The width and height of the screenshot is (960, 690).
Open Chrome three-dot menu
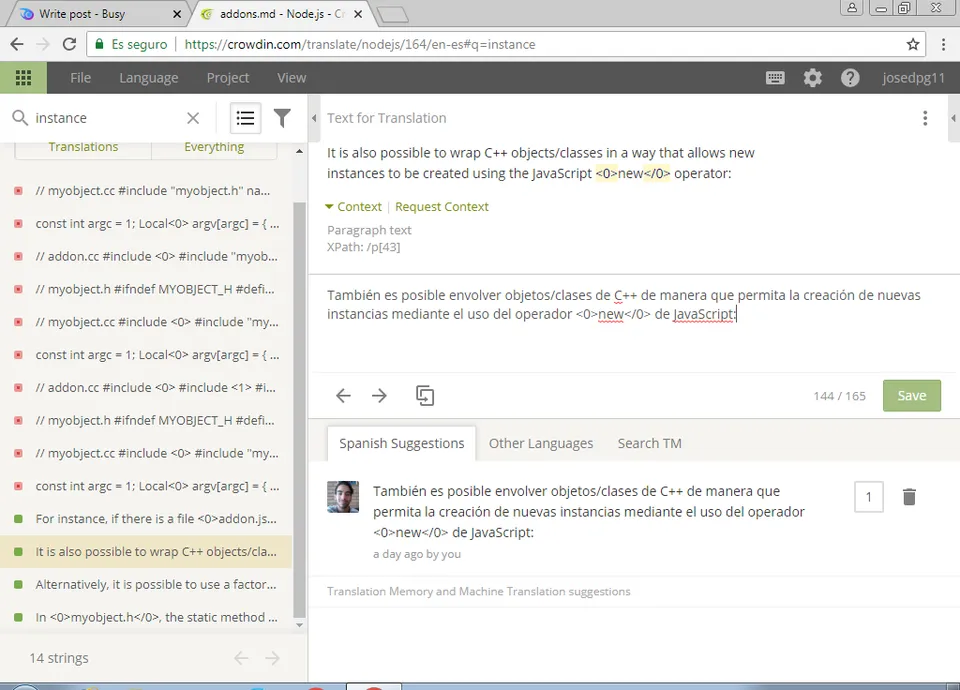(x=943, y=44)
